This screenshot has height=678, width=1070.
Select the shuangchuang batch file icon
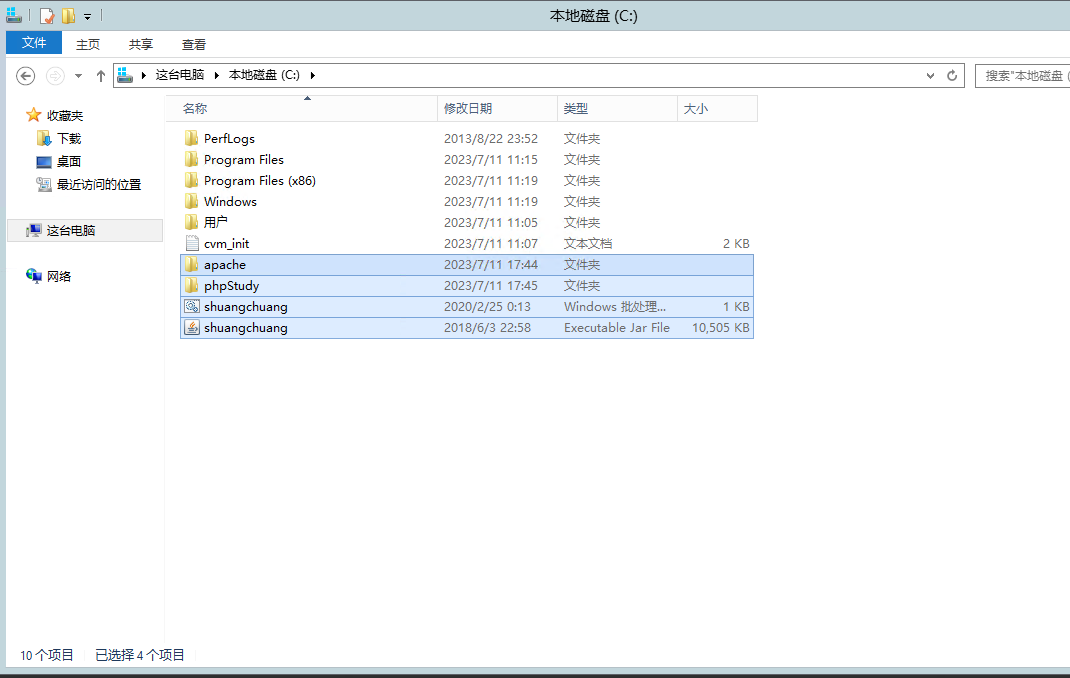coord(193,307)
